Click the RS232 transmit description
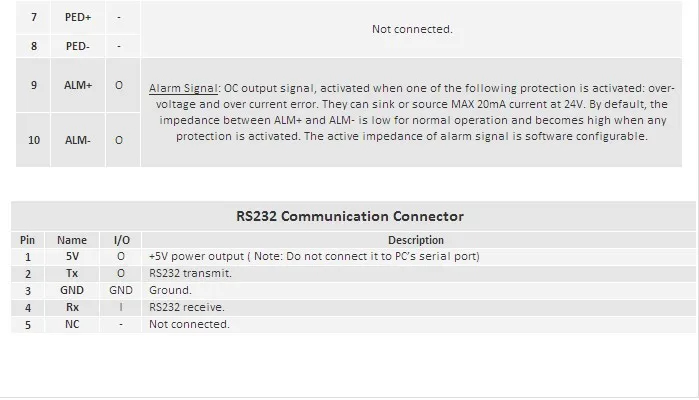 pos(190,273)
